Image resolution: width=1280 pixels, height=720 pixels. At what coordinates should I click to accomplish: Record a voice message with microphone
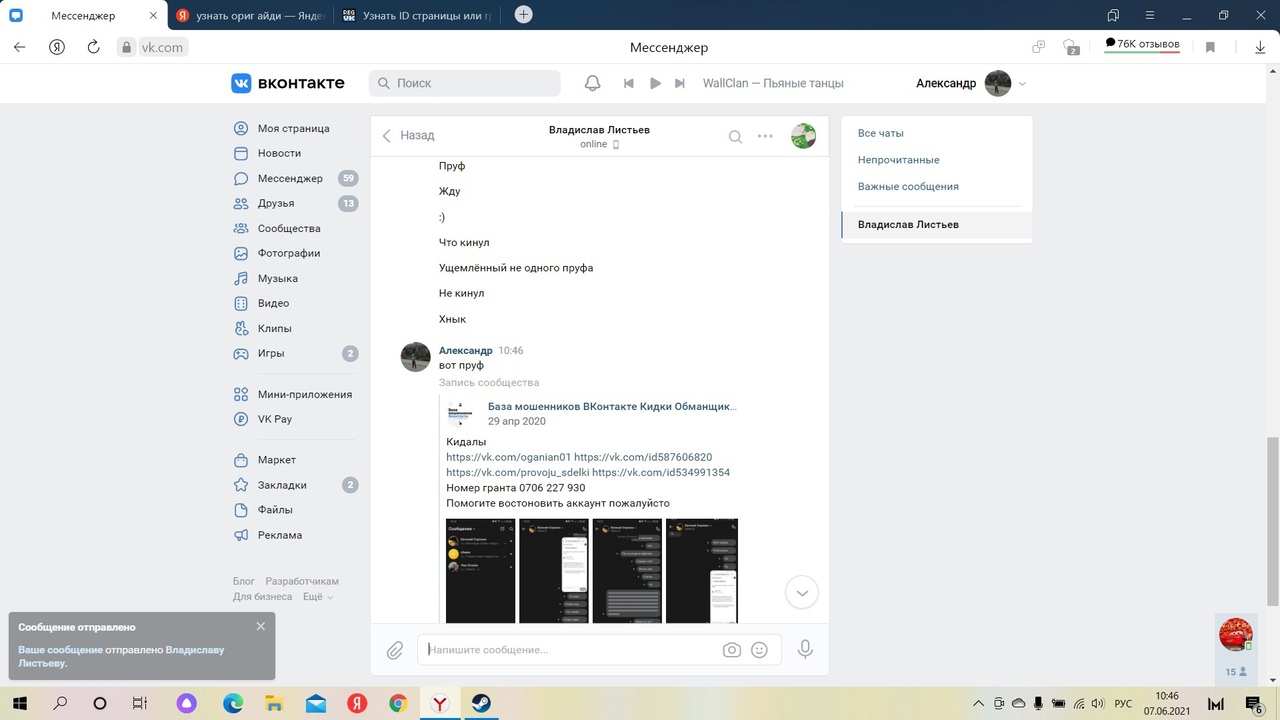(x=805, y=650)
